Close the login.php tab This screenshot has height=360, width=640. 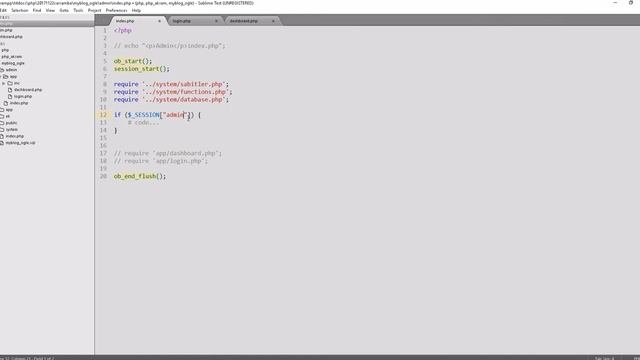[x=216, y=21]
